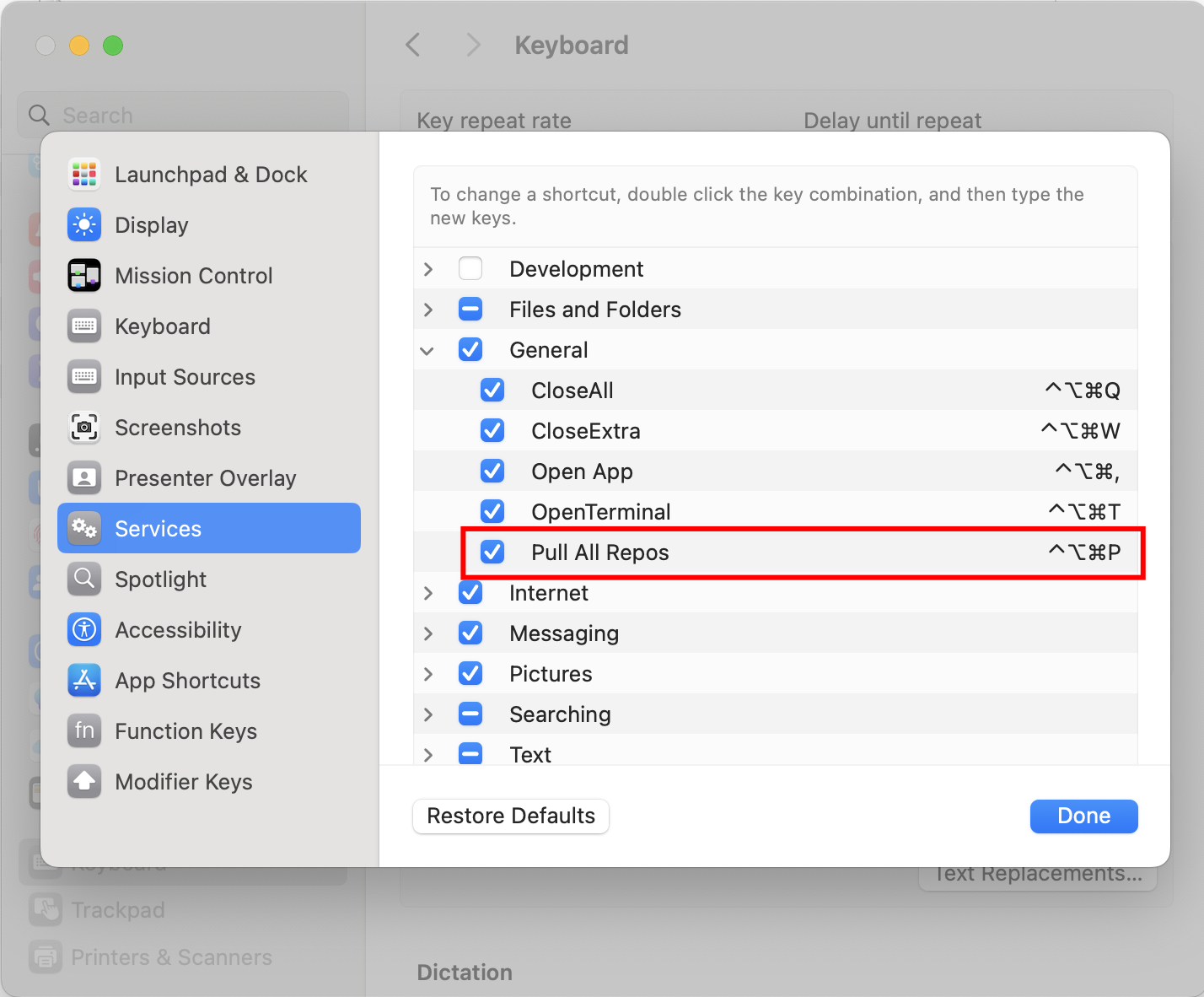
Task: Uncheck the CloseAll service checkbox
Action: [492, 391]
